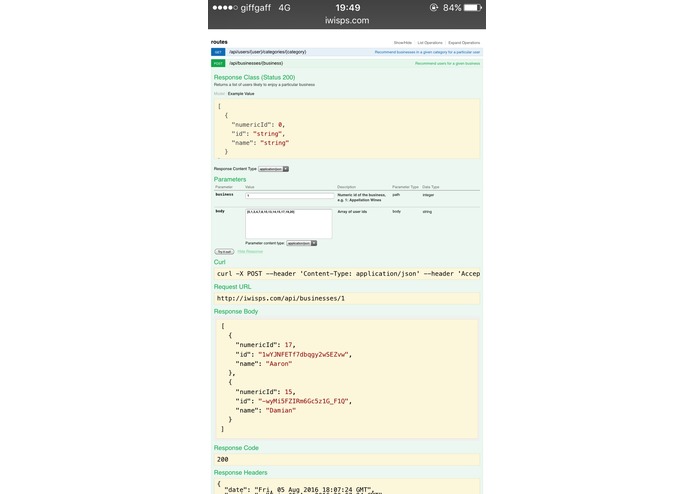Tap the rotation lock icon in status bar

433,8
